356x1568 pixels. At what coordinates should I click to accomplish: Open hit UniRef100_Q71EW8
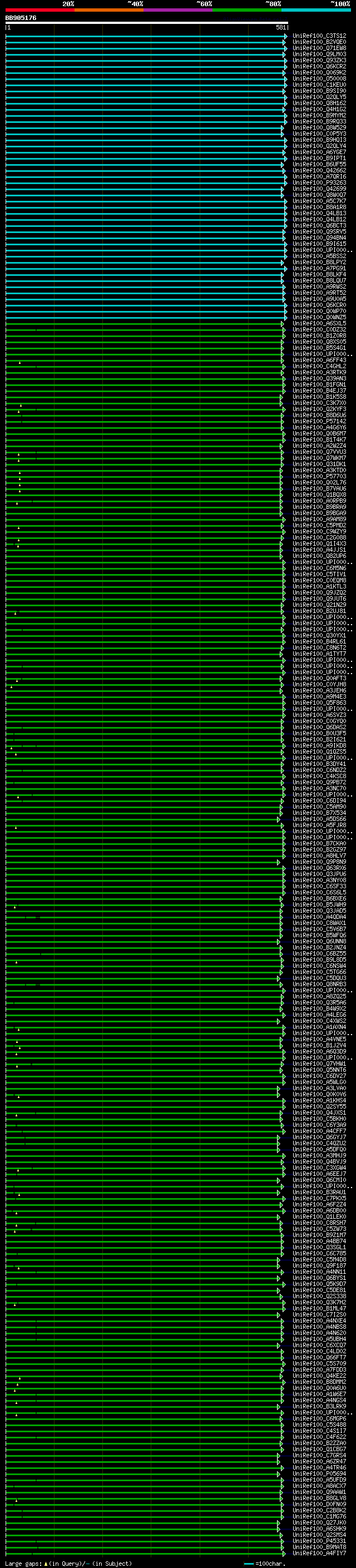(x=319, y=48)
